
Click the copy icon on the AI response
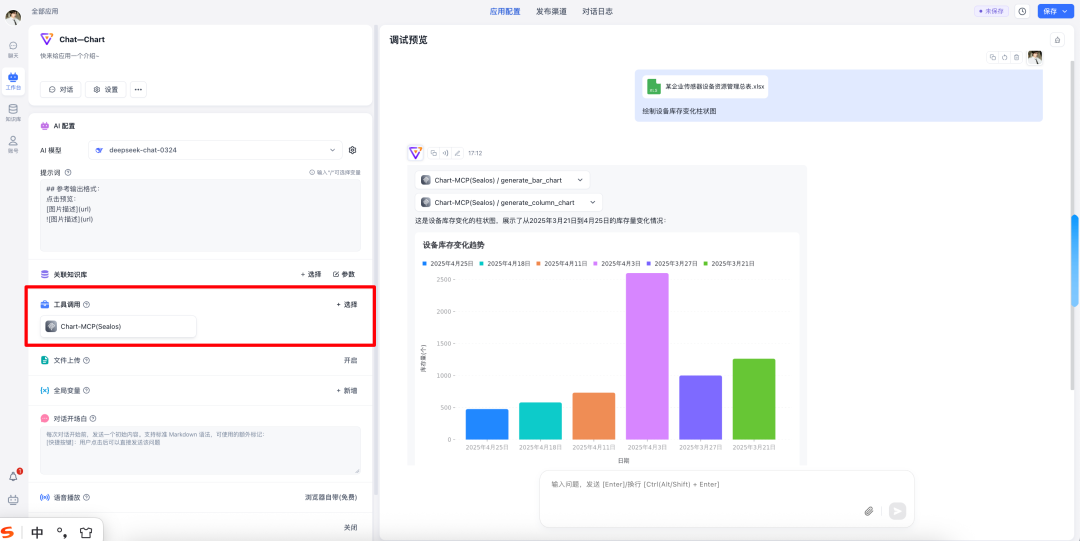tap(434, 153)
